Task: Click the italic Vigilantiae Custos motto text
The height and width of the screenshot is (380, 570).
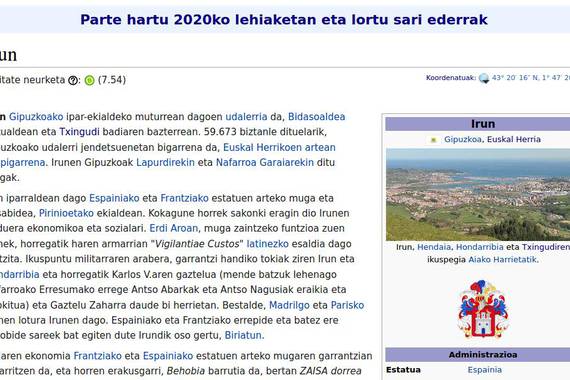Action: tap(197, 244)
